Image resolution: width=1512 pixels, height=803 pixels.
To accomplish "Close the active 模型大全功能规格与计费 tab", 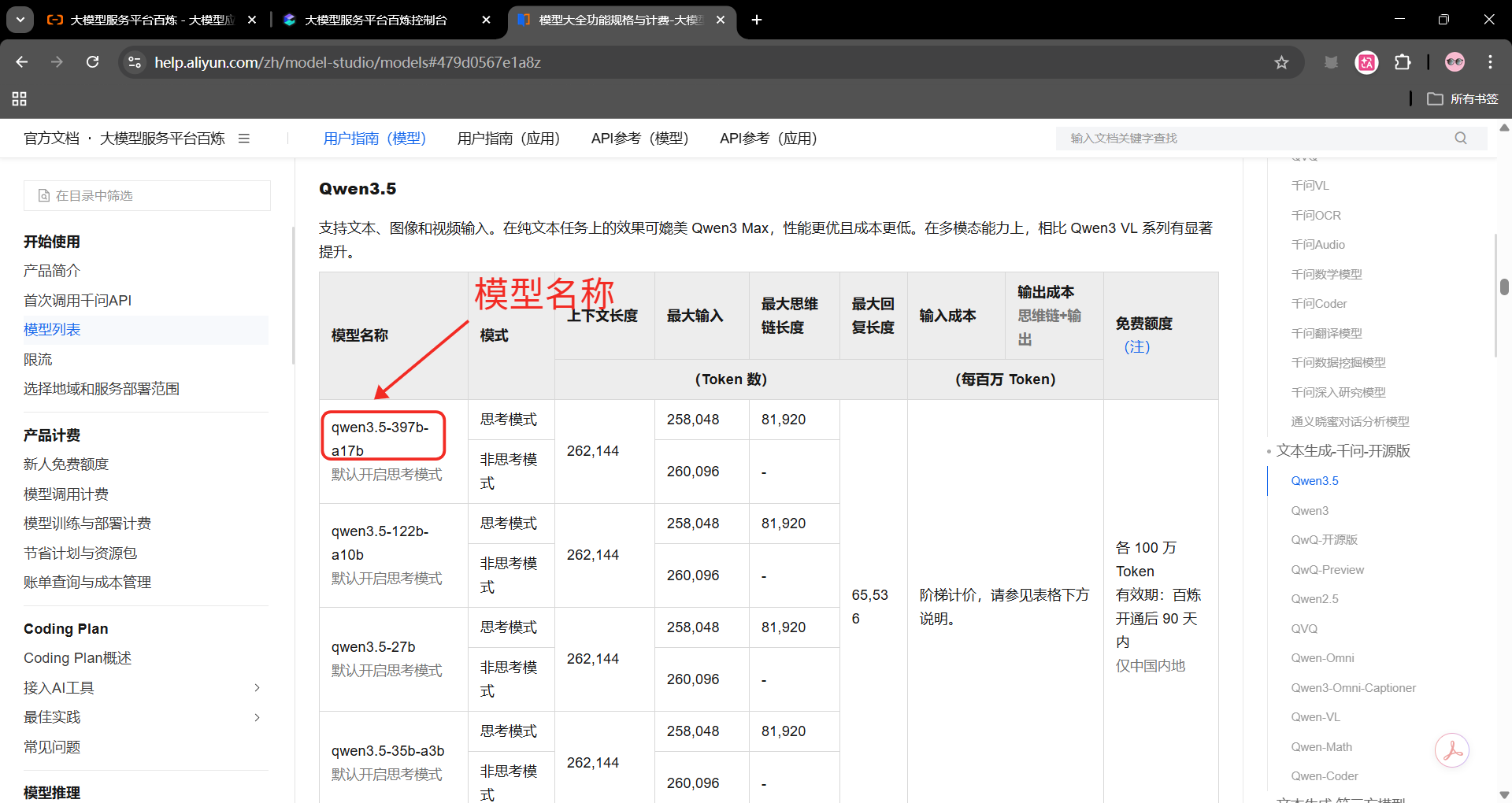I will coord(721,20).
